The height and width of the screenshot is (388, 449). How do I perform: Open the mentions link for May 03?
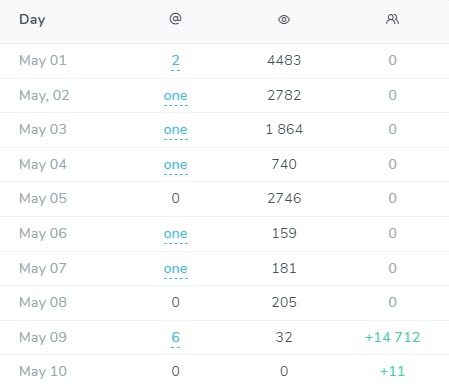point(176,130)
